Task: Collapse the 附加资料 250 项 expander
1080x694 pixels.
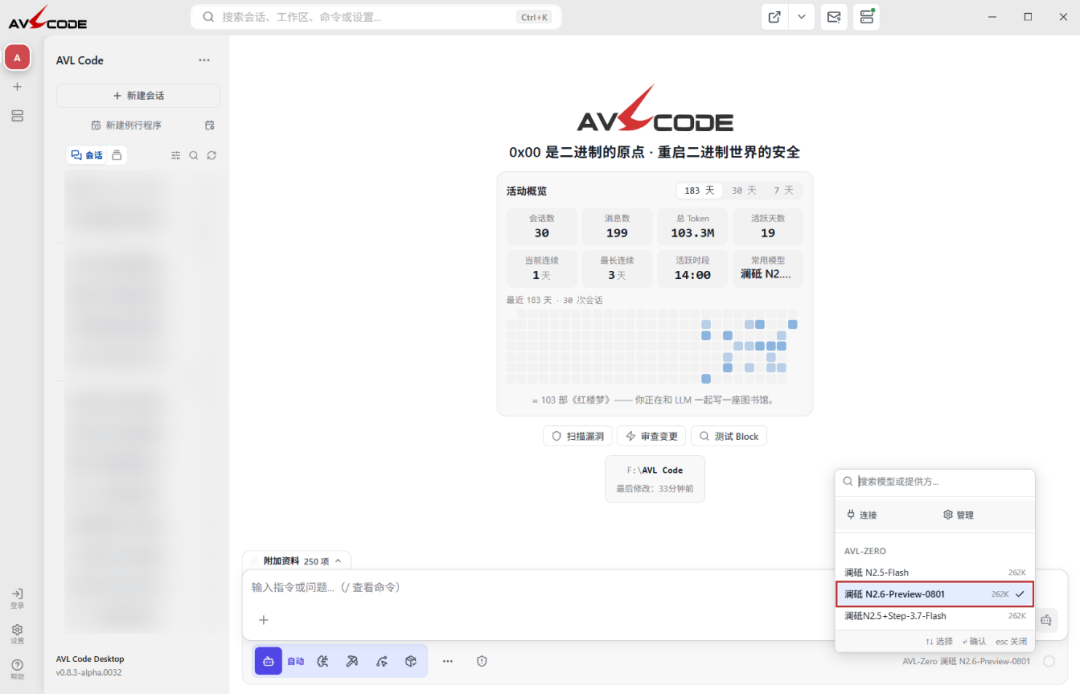Action: (x=297, y=561)
